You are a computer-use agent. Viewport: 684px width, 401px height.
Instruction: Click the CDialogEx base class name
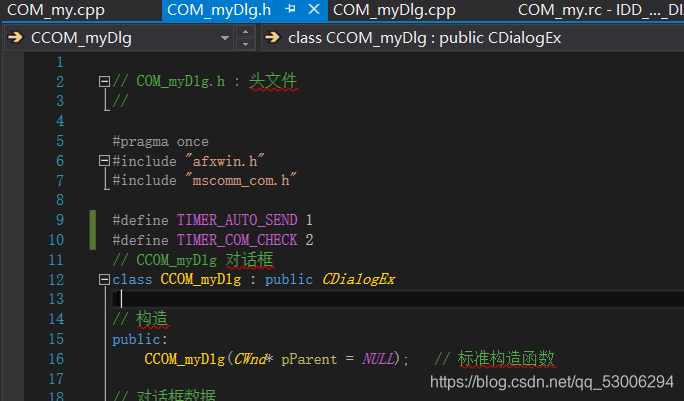(359, 279)
